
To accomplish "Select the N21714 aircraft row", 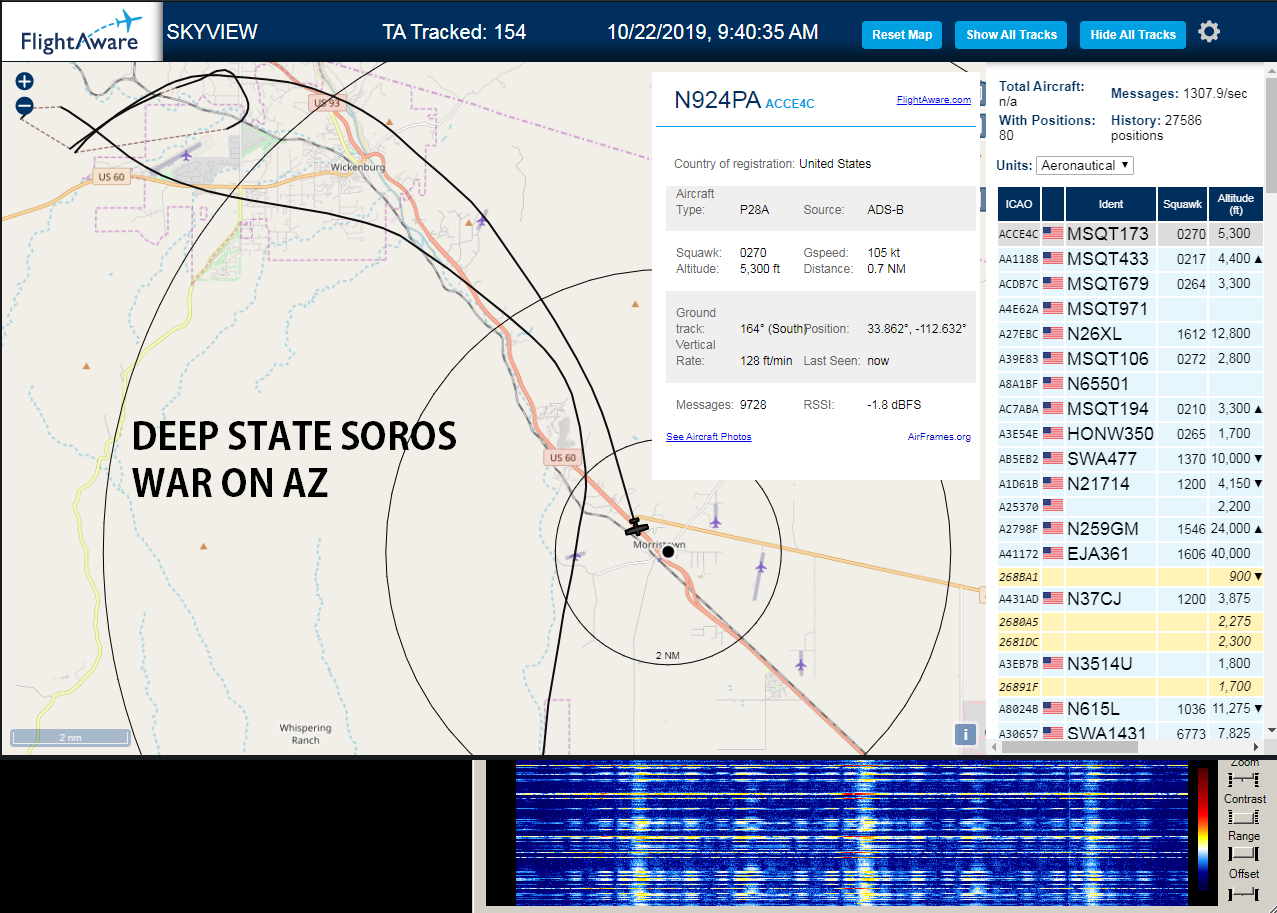I will pyautogui.click(x=1131, y=484).
